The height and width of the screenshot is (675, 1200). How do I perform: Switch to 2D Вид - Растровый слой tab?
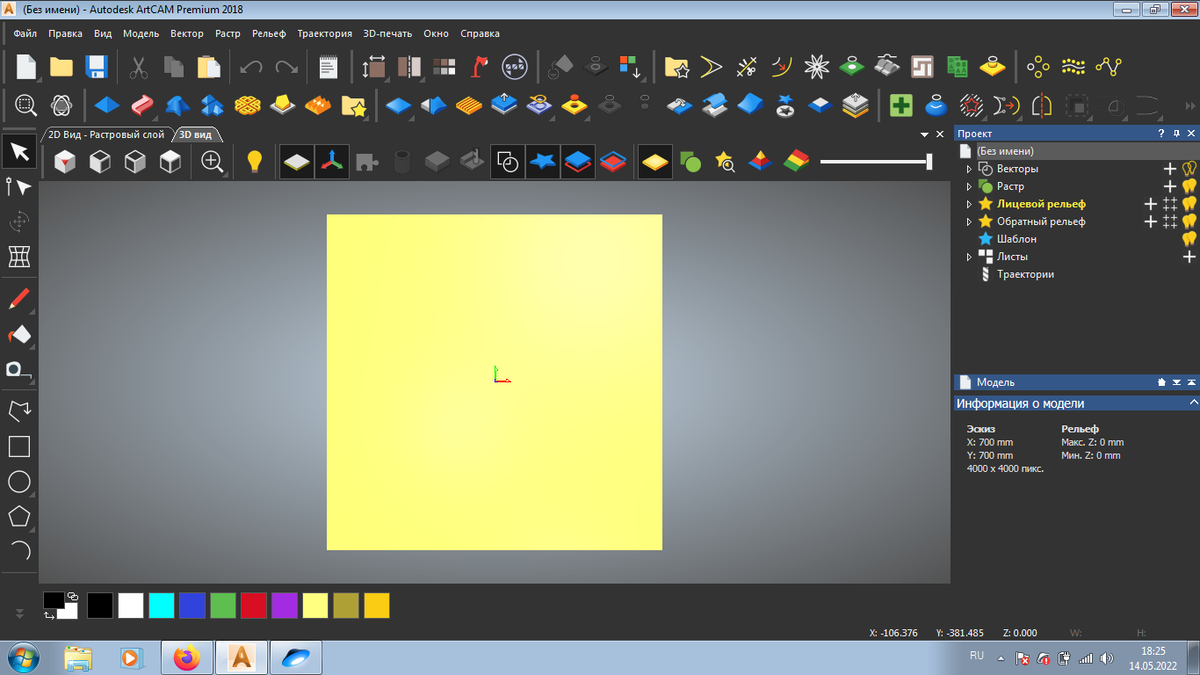(106, 134)
